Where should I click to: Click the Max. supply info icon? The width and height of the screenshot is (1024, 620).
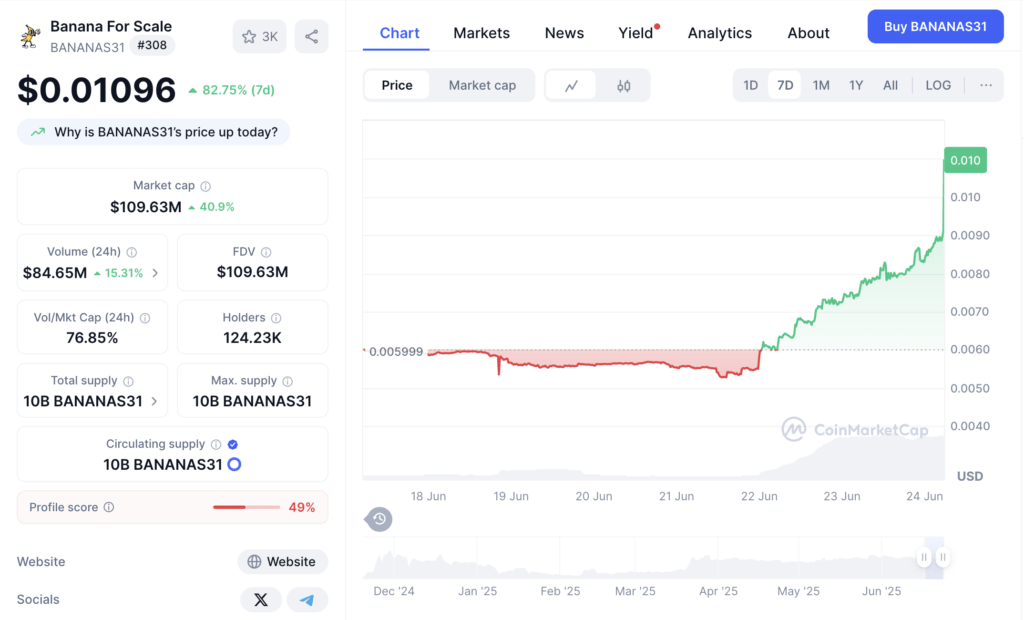click(x=288, y=382)
